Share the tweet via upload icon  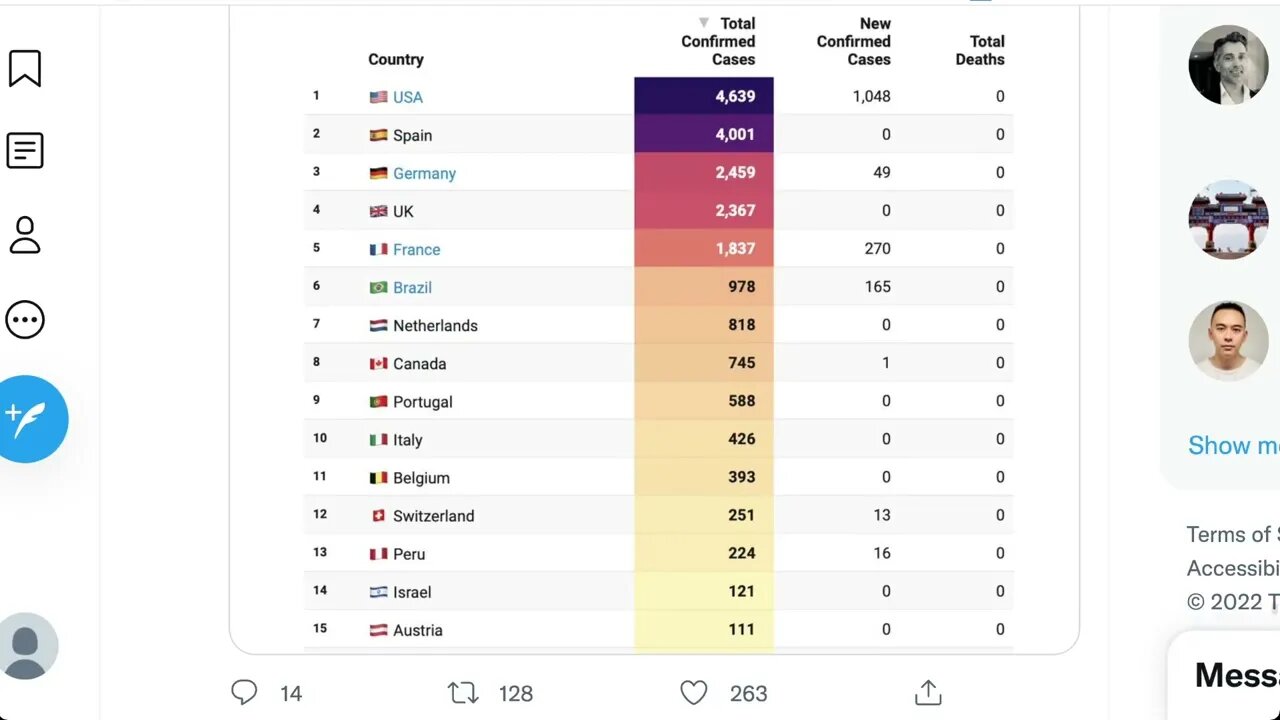(x=928, y=692)
